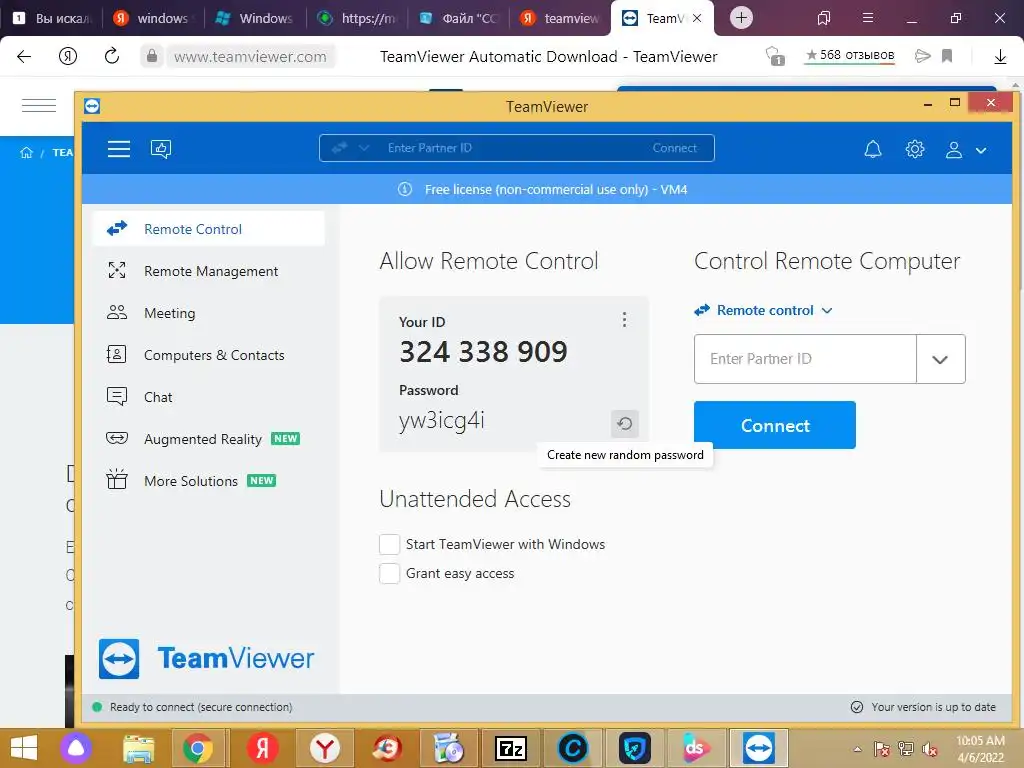Close the active TeamViewer browser tab

[x=697, y=18]
